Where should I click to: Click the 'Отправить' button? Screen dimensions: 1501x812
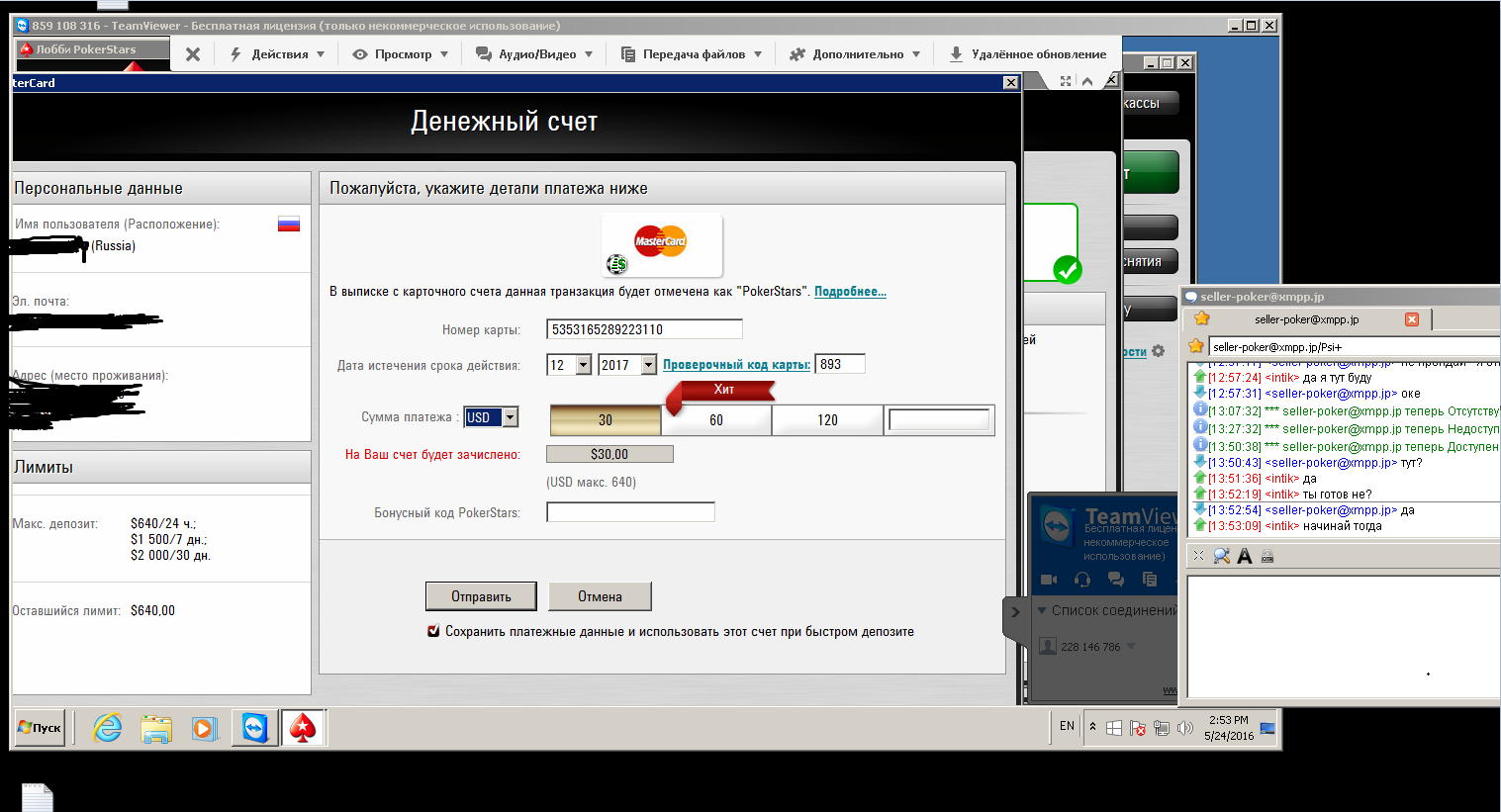click(481, 596)
